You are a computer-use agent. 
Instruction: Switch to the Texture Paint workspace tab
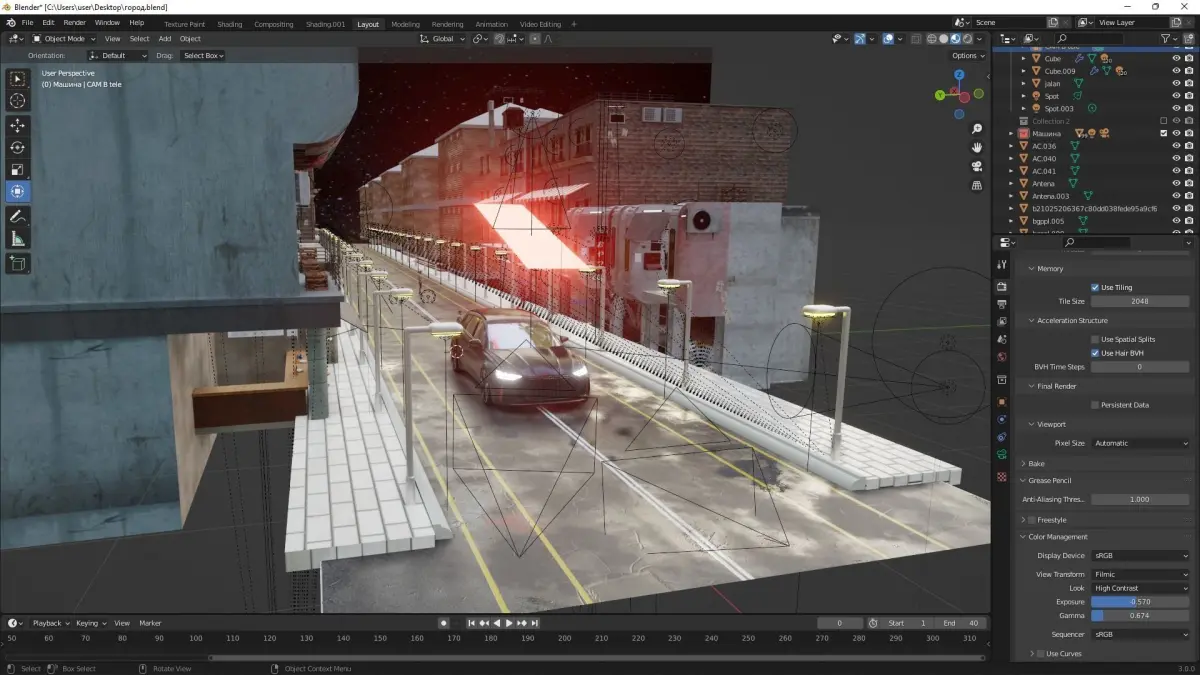[185, 24]
